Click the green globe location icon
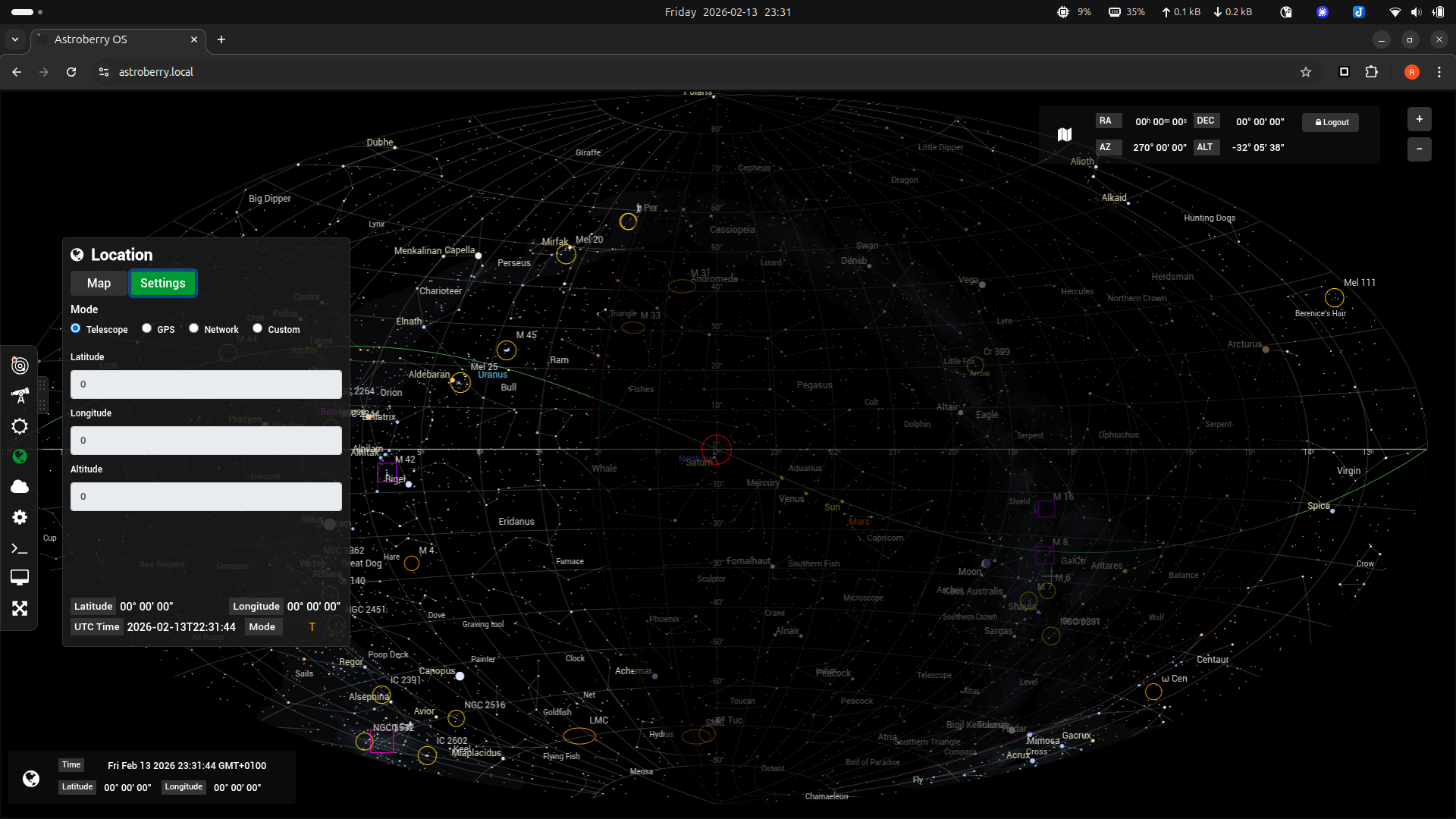This screenshot has height=819, width=1456. click(x=20, y=457)
